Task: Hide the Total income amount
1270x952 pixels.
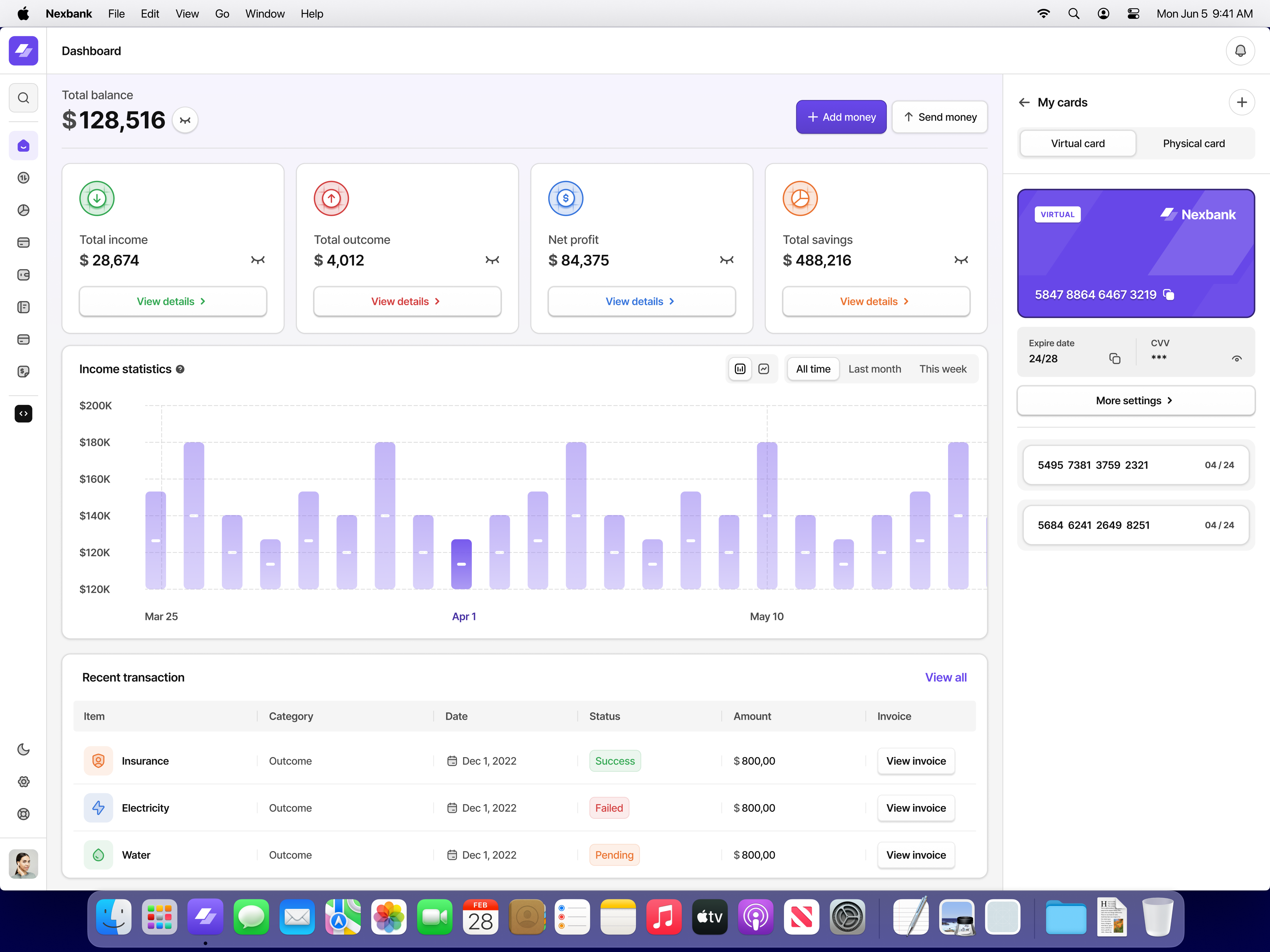Action: tap(258, 261)
